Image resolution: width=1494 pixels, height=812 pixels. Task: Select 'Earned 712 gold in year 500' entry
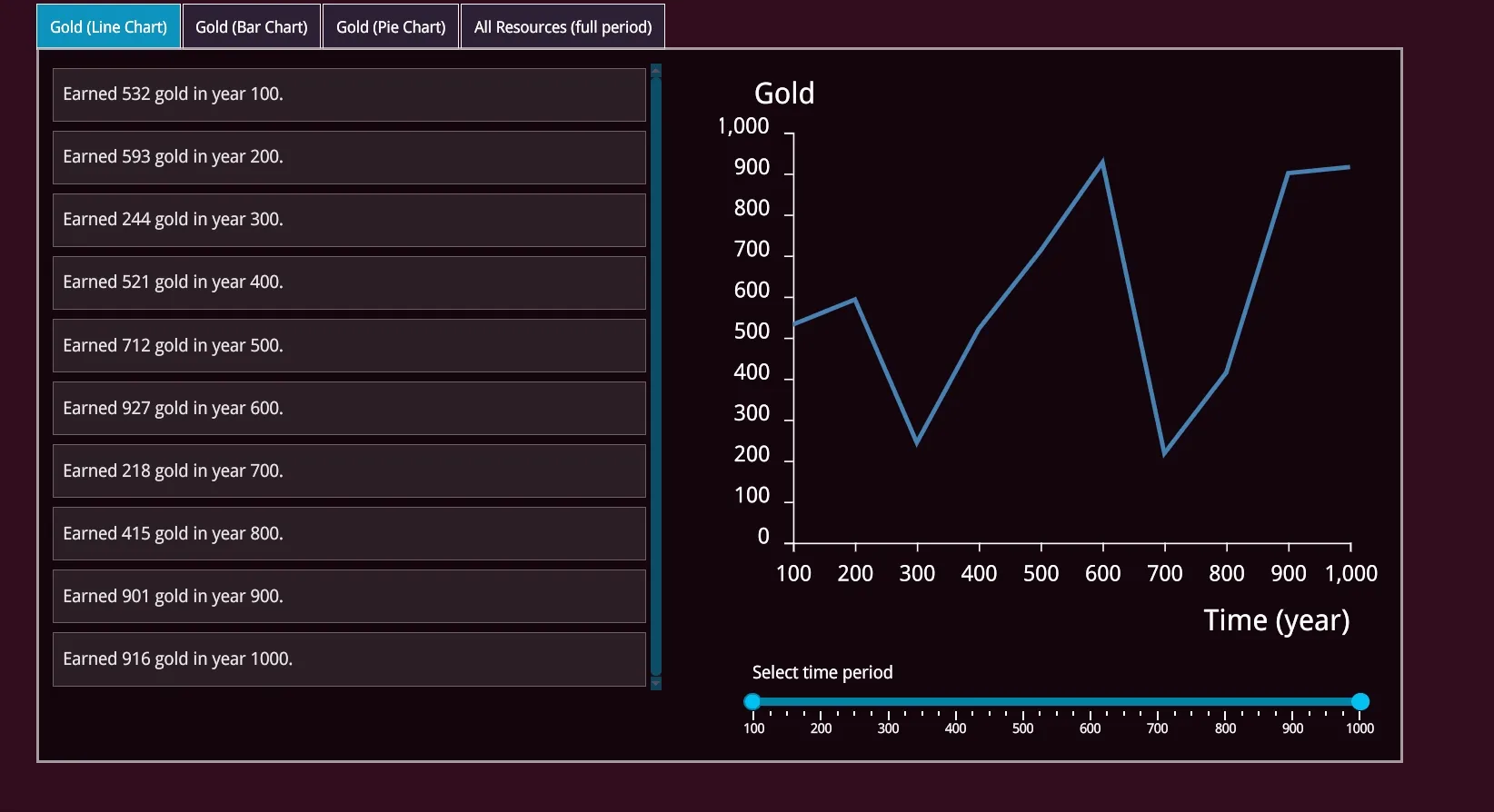(349, 345)
